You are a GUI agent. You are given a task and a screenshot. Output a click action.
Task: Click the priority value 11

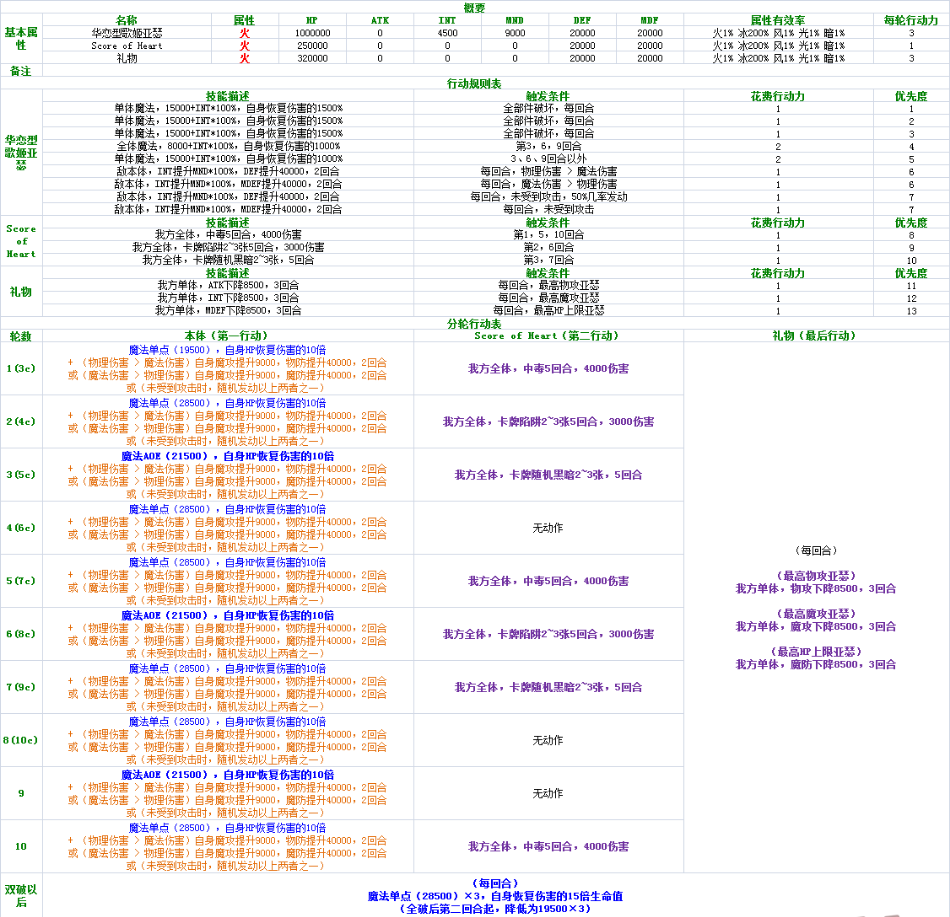pyautogui.click(x=911, y=286)
